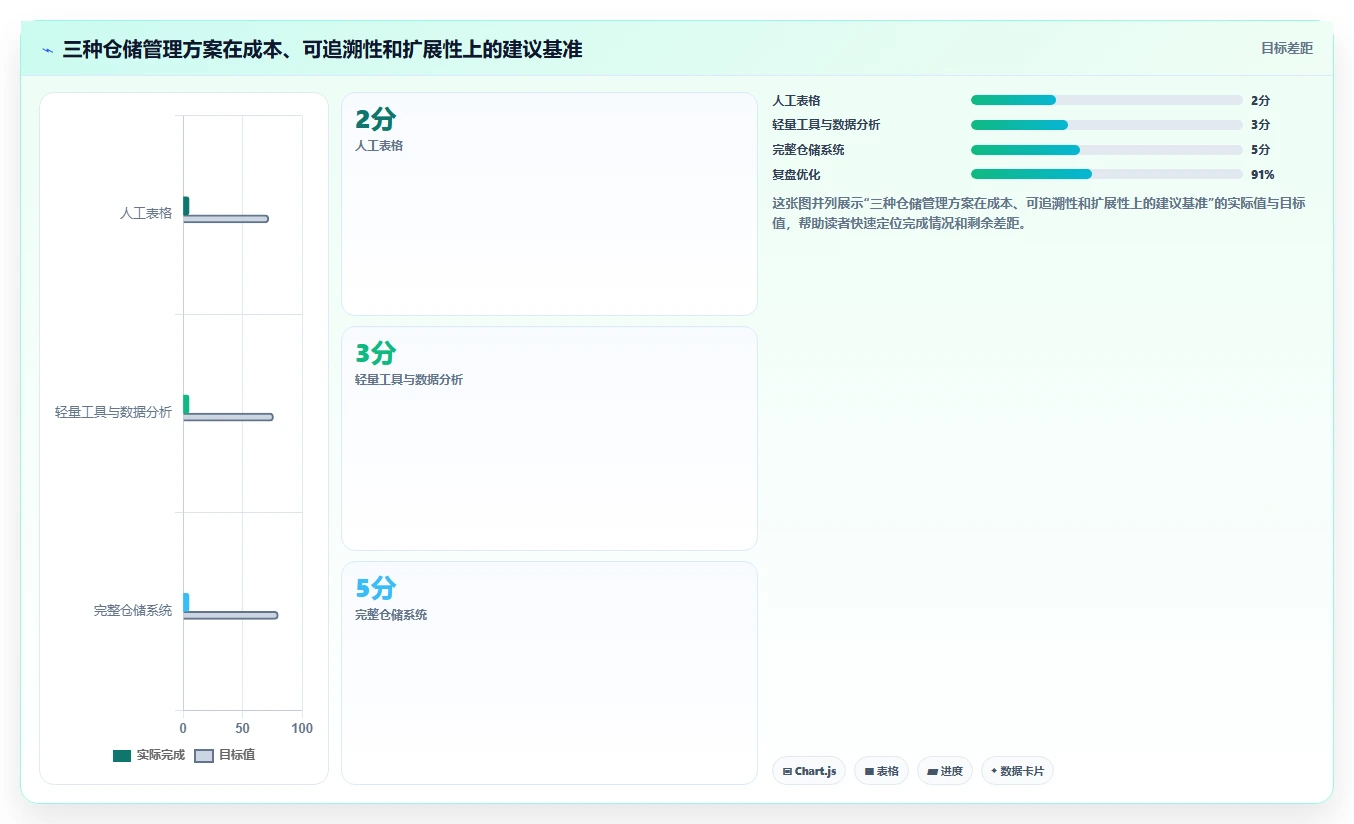Image resolution: width=1354 pixels, height=824 pixels.
Task: Click the 复盘优化 progress bar
Action: (1106, 174)
